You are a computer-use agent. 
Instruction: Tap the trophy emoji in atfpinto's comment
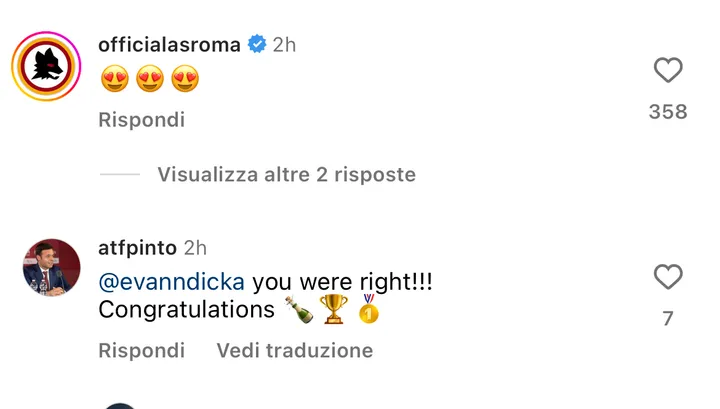(334, 309)
